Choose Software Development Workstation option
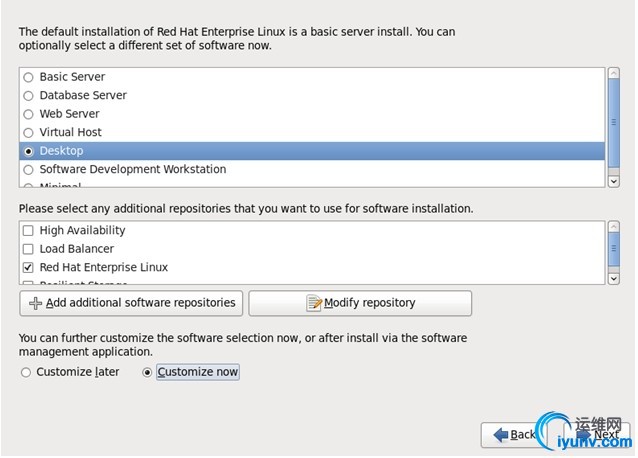The width and height of the screenshot is (638, 458). pyautogui.click(x=29, y=170)
